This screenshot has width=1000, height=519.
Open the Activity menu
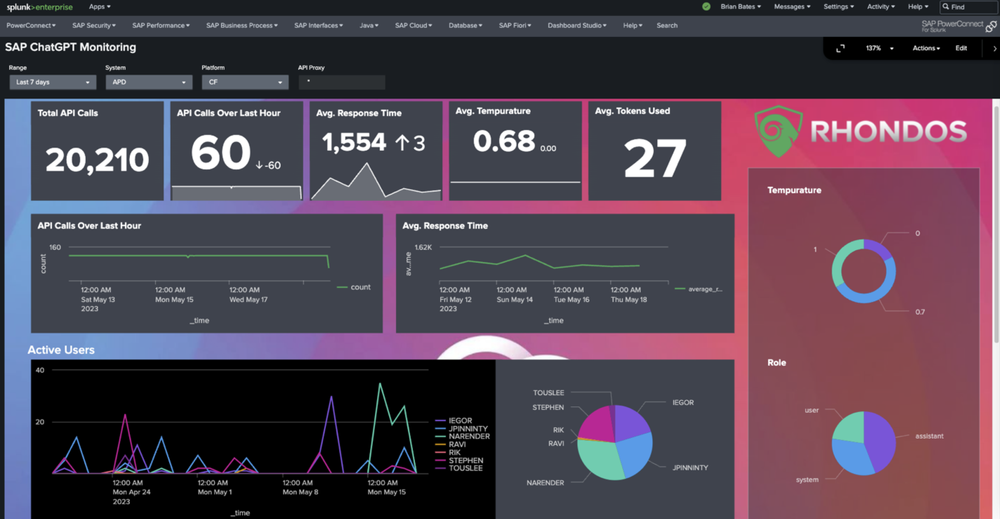pos(881,6)
